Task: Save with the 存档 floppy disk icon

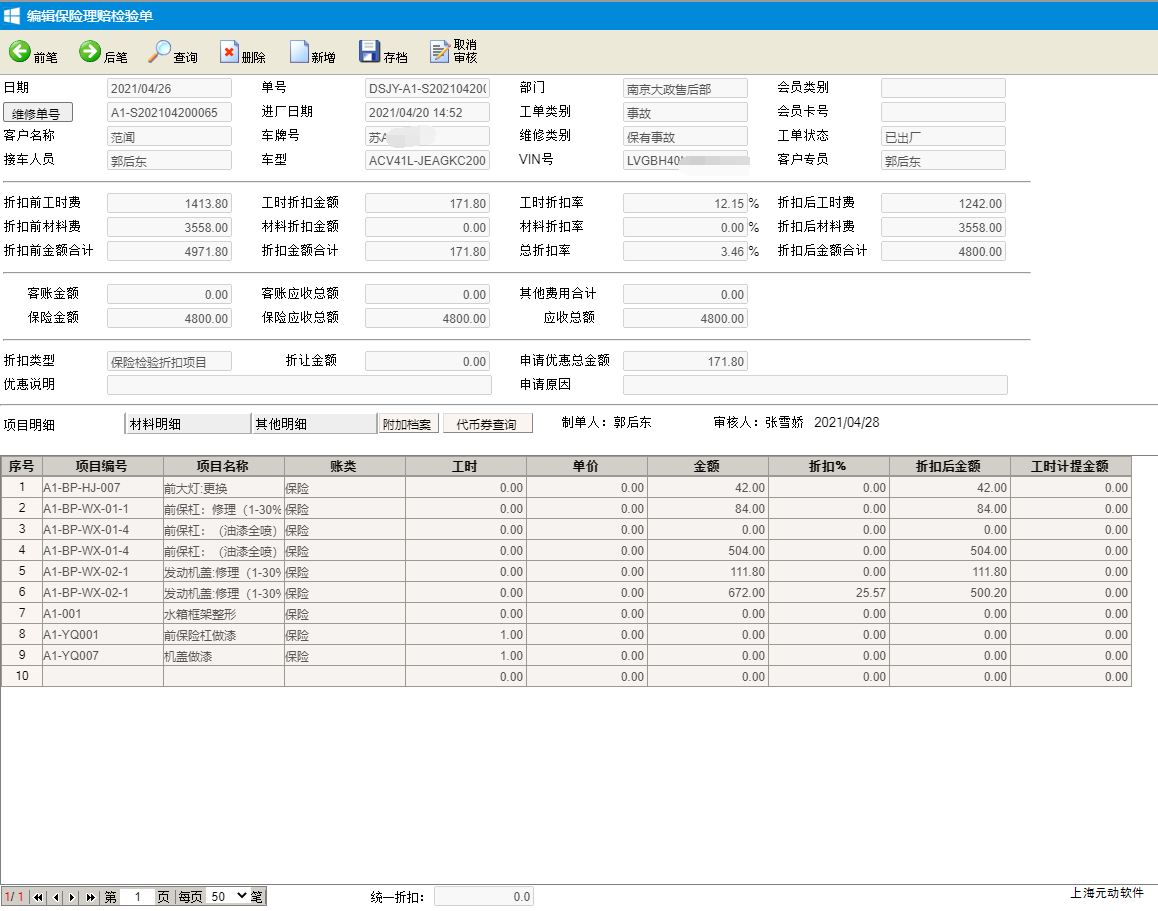Action: pos(369,53)
